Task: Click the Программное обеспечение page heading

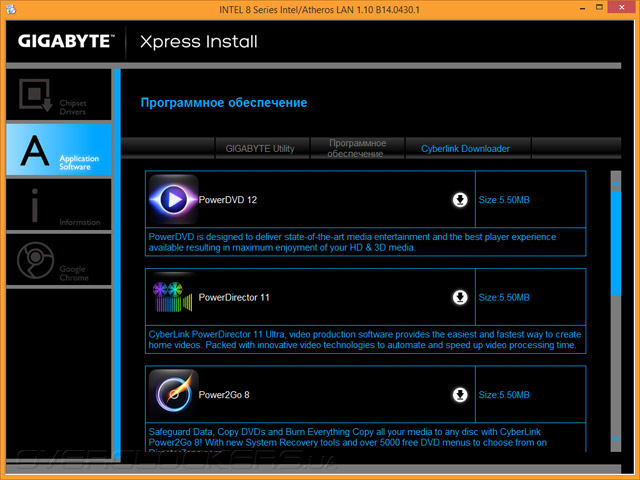Action: point(224,102)
